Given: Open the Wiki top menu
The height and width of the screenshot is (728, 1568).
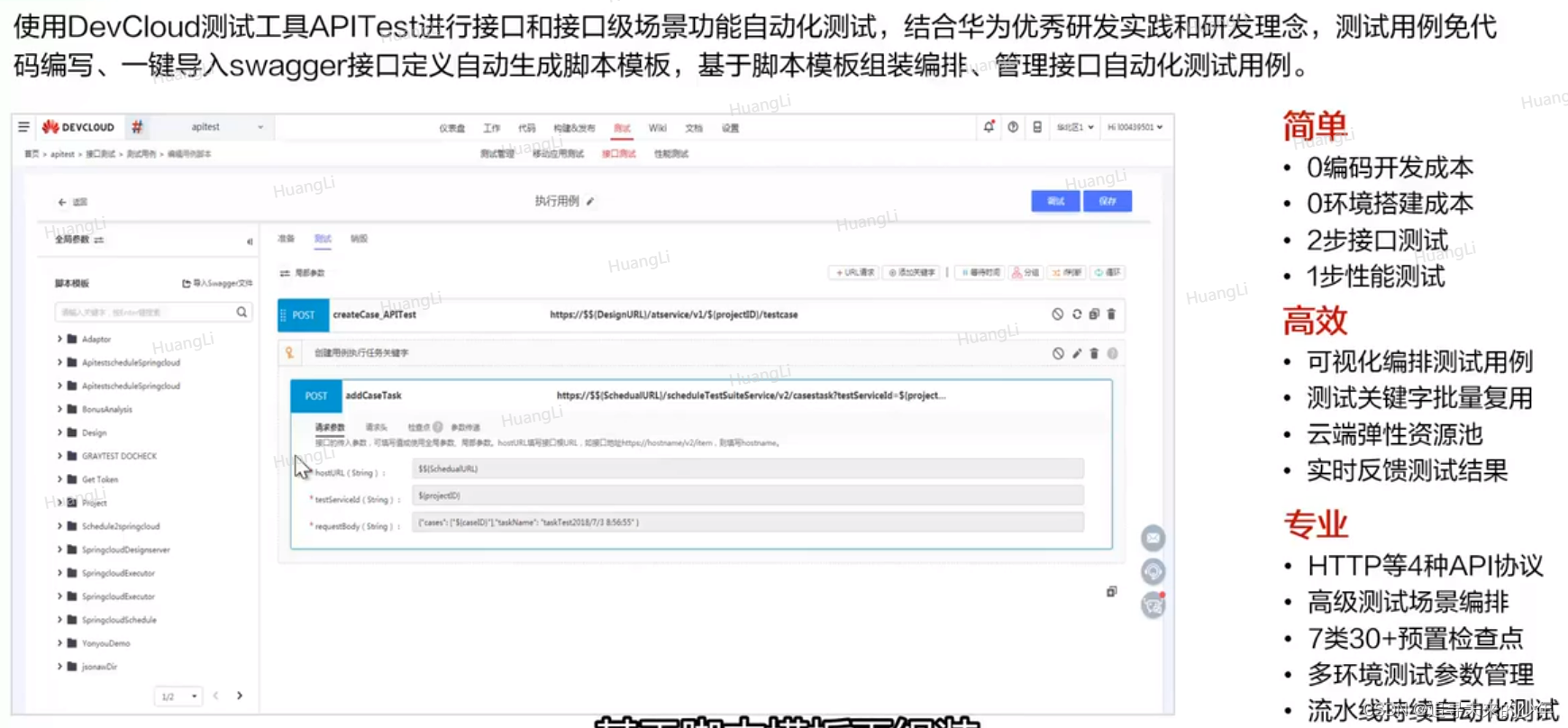Looking at the screenshot, I should tap(658, 128).
